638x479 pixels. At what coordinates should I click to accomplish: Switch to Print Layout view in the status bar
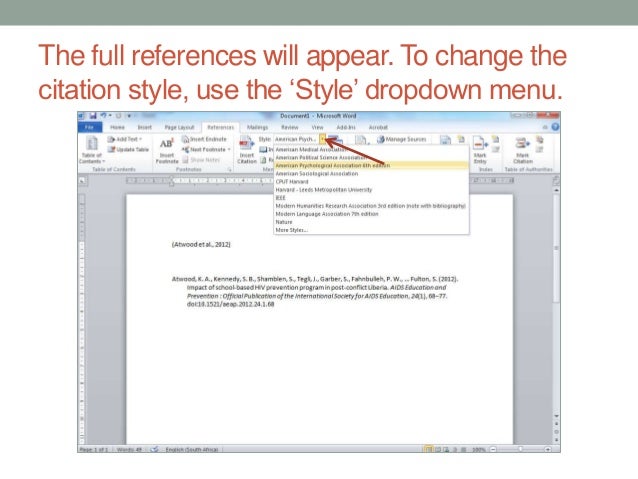click(x=428, y=449)
